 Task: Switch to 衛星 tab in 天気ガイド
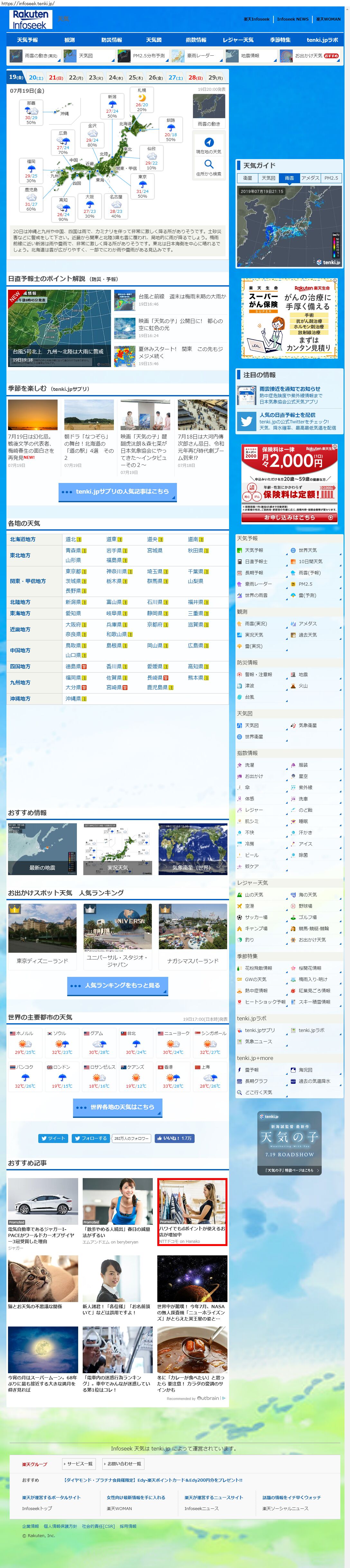[x=248, y=178]
